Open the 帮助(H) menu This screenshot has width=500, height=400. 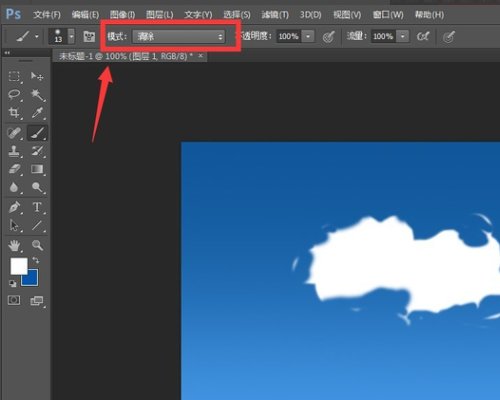[429, 15]
